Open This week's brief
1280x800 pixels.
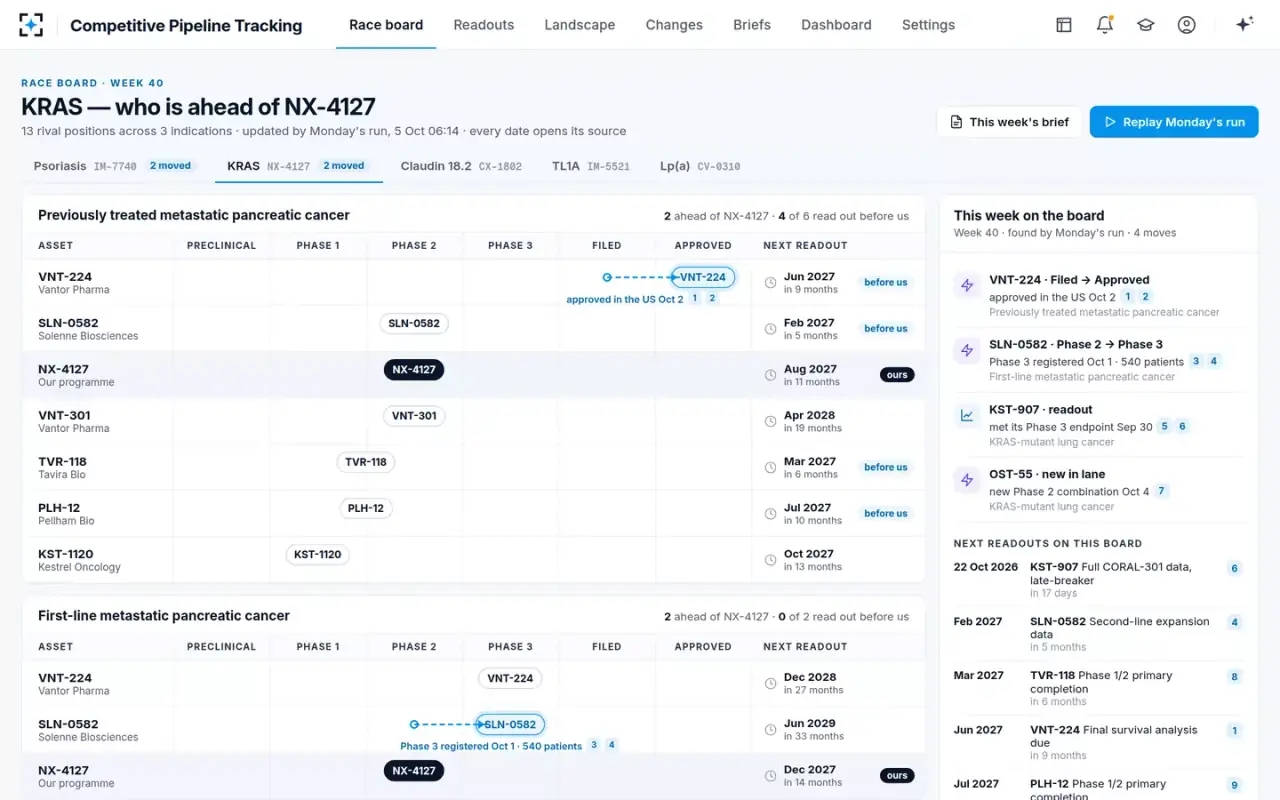1009,122
